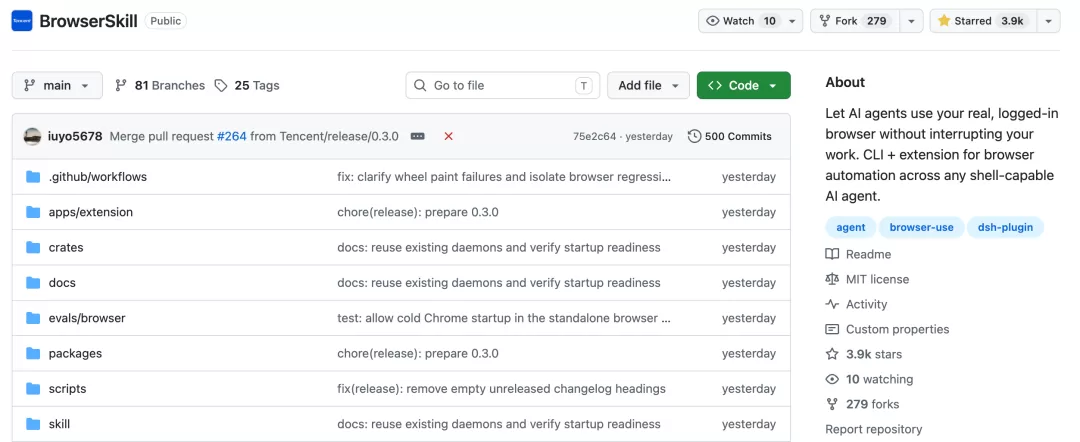Viewport: 1080px width, 442px height.
Task: Open commit 'fix: clarify wheel paint failures' message
Action: [504, 177]
